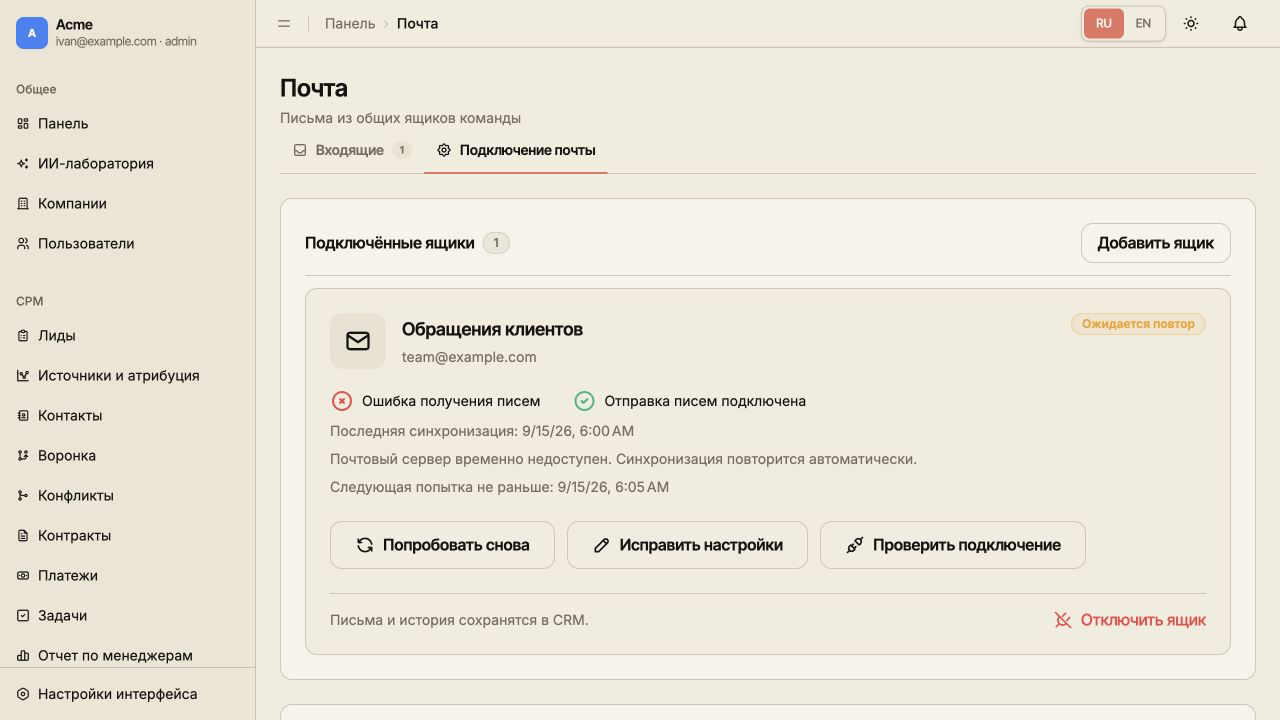
Task: Go to Компании section
Action: (x=127, y=203)
